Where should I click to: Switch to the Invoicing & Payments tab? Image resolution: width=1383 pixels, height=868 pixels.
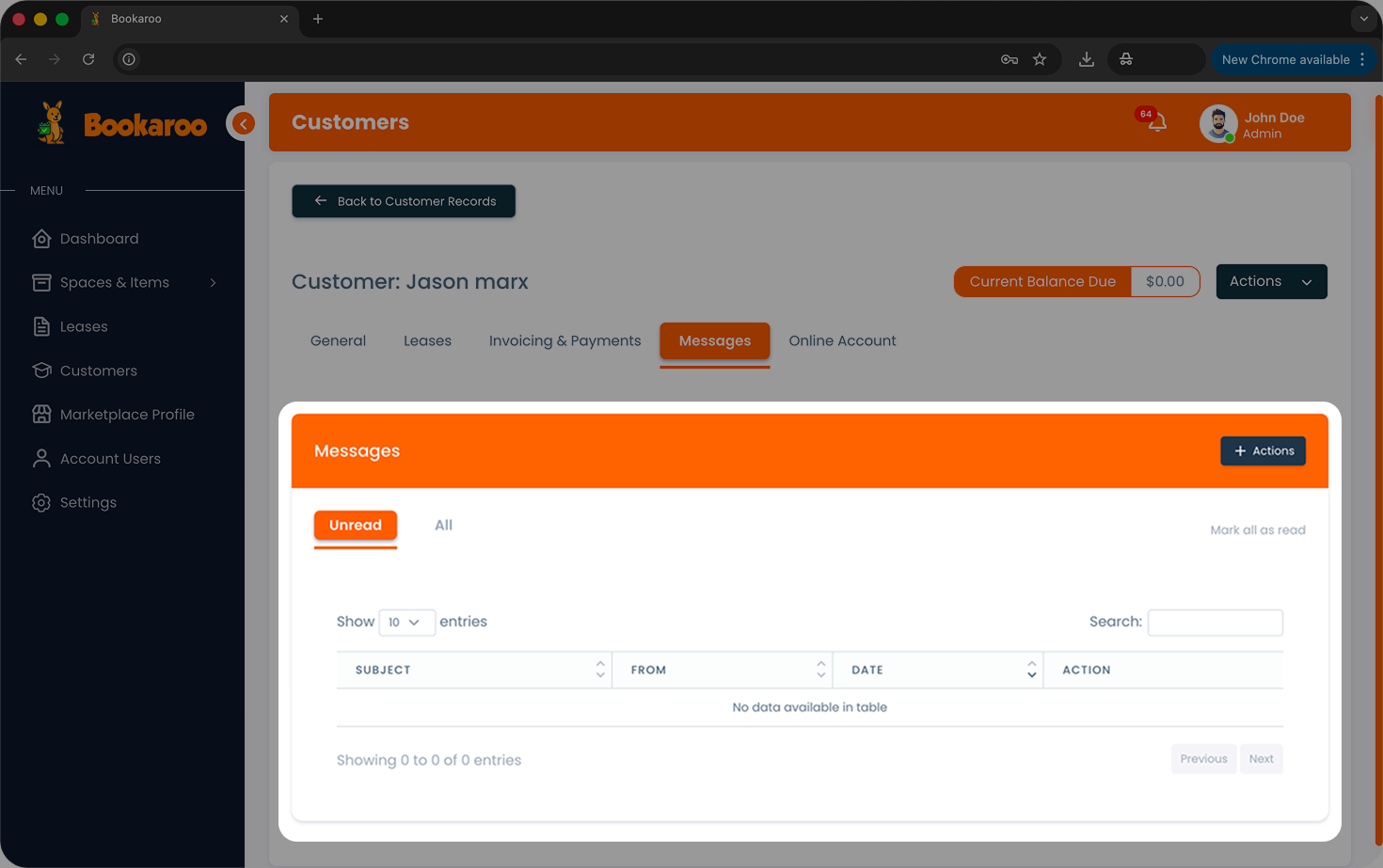point(564,340)
